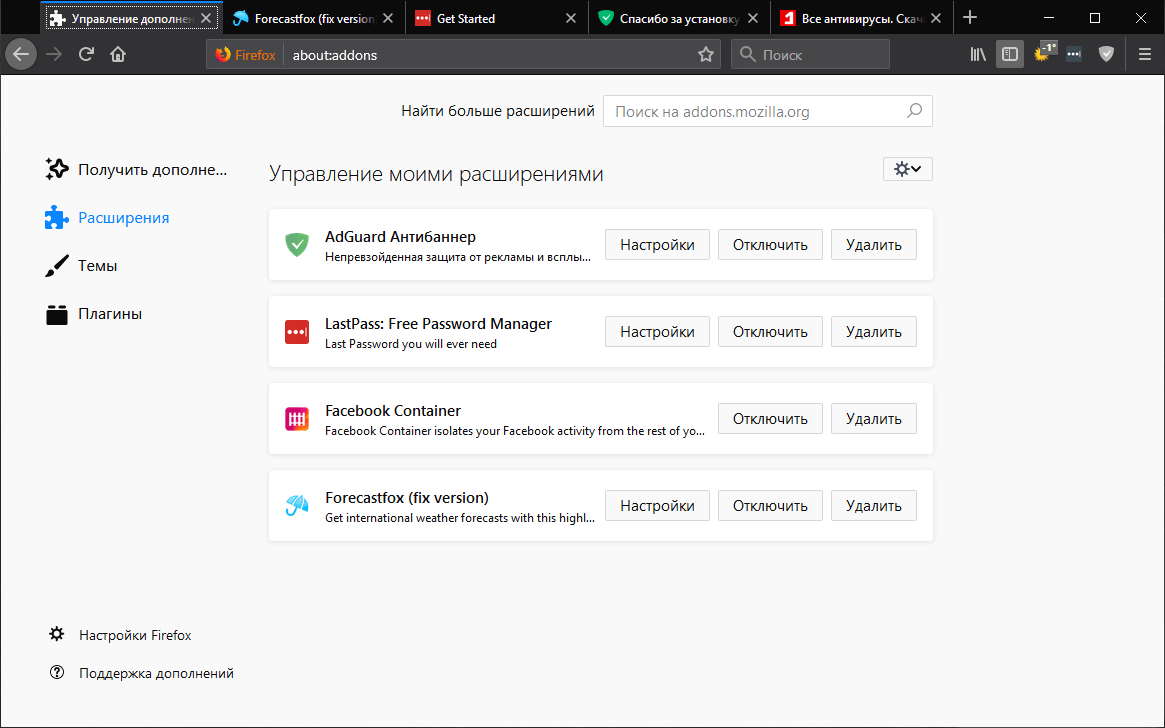Click the AdGuard shield toolbar icon

point(1105,54)
